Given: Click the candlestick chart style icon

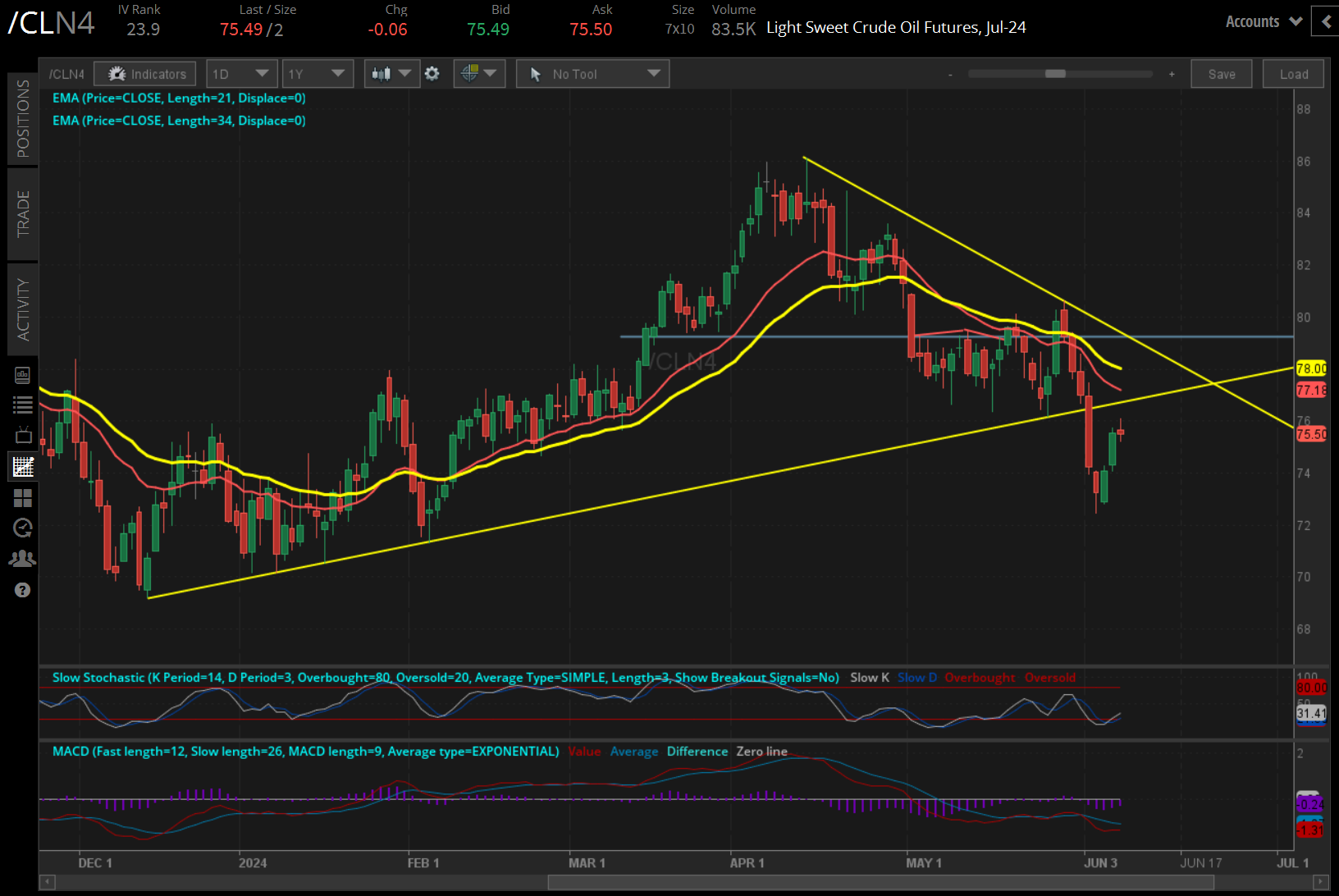Looking at the screenshot, I should tap(381, 74).
